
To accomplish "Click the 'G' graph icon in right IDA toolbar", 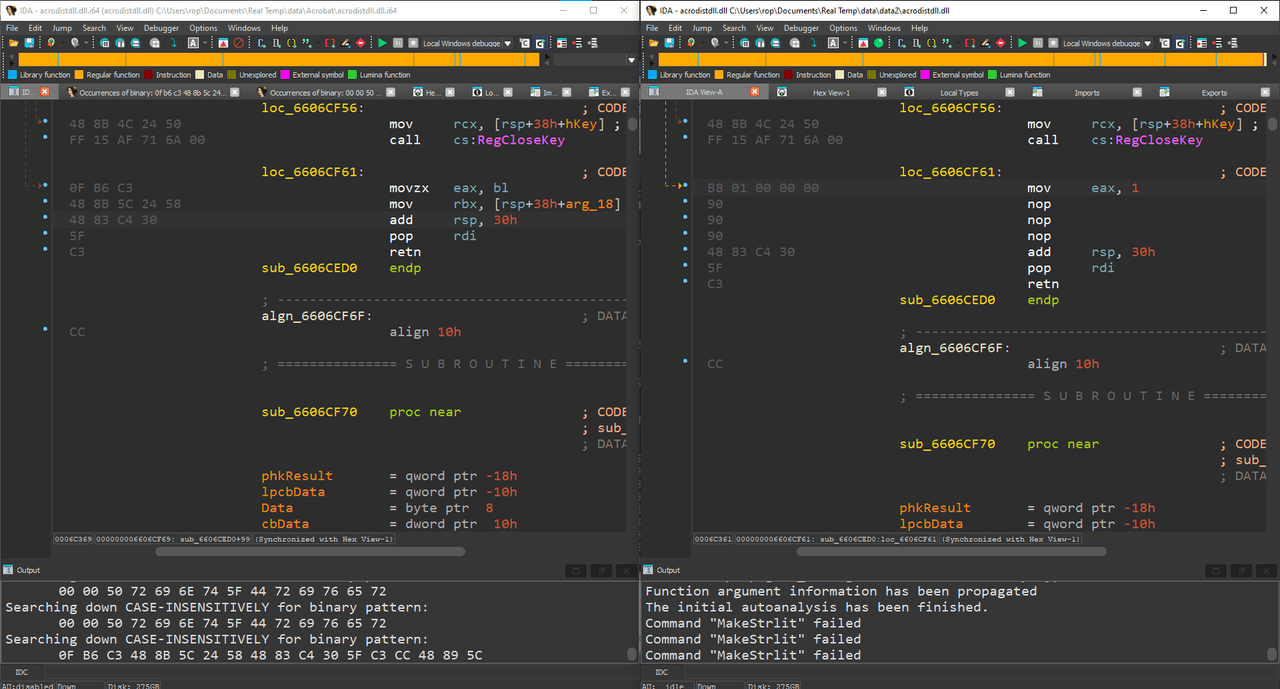I will pos(1180,43).
